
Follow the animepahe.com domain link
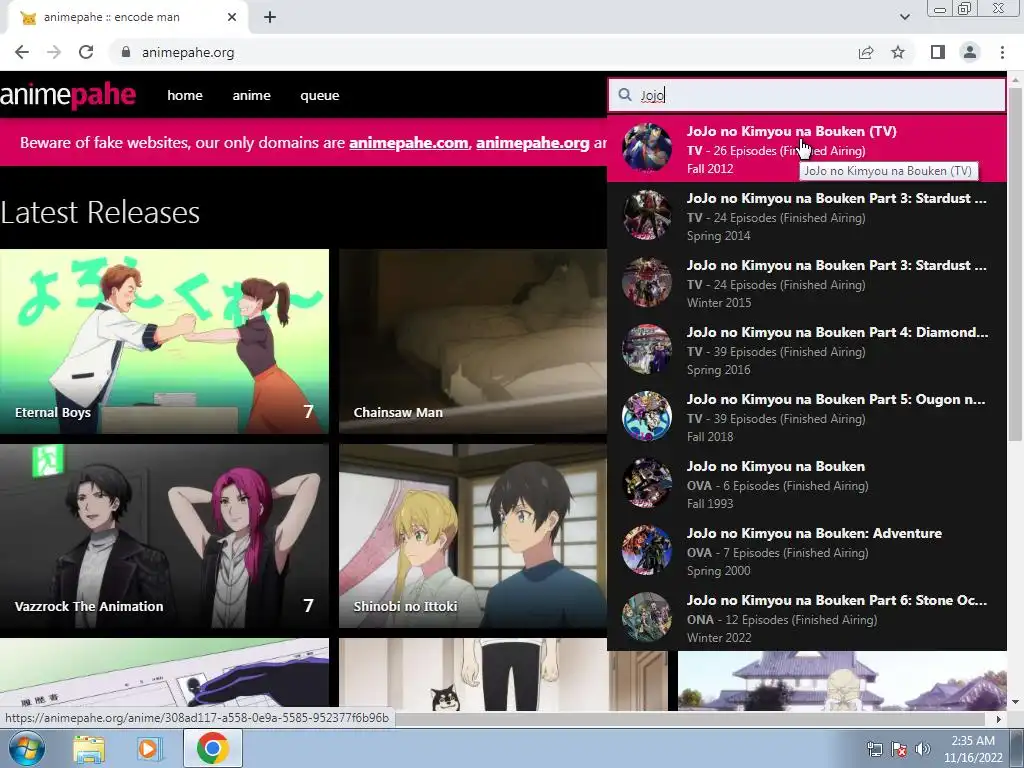[x=409, y=142]
